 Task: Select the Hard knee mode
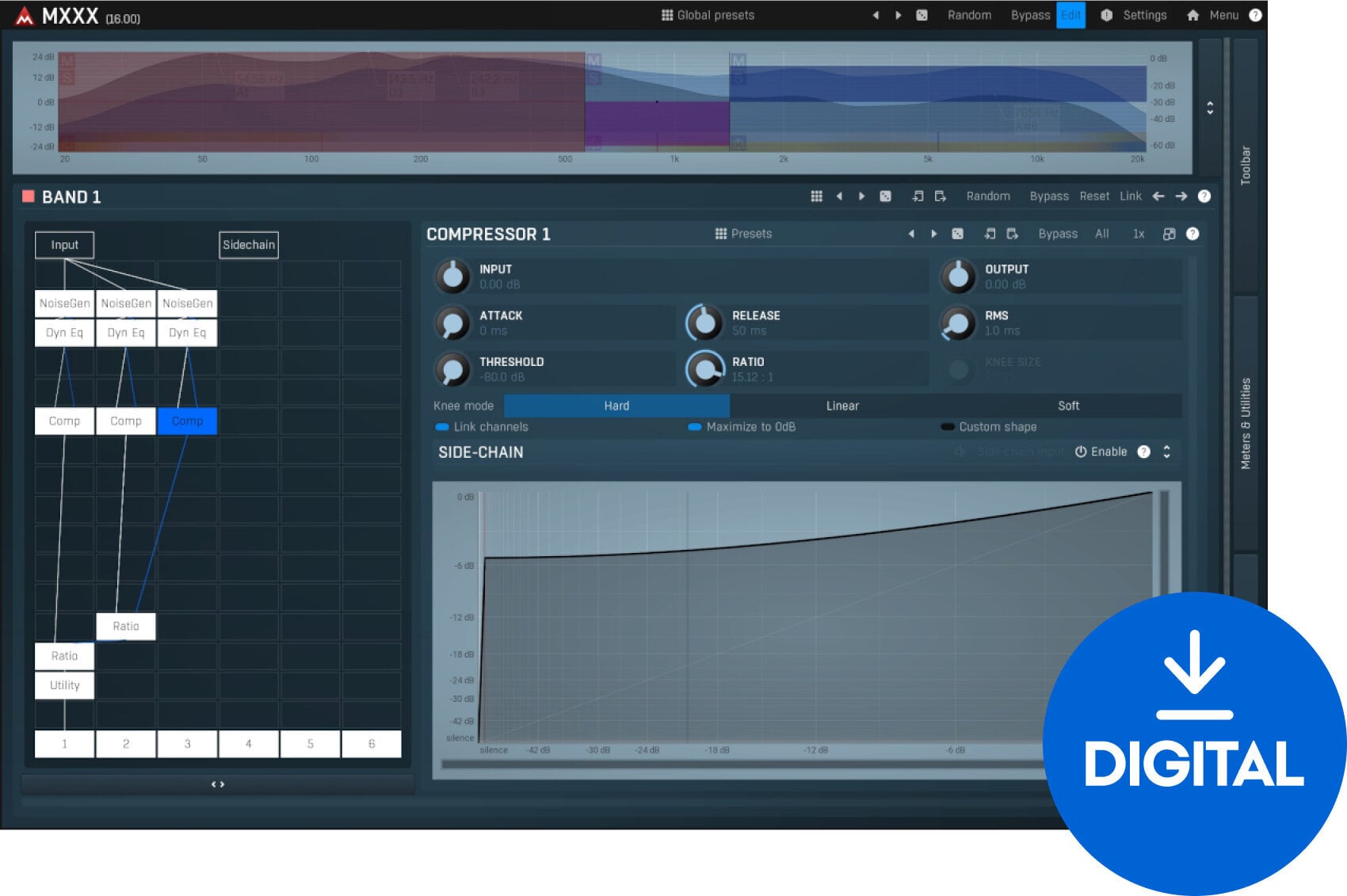(616, 405)
